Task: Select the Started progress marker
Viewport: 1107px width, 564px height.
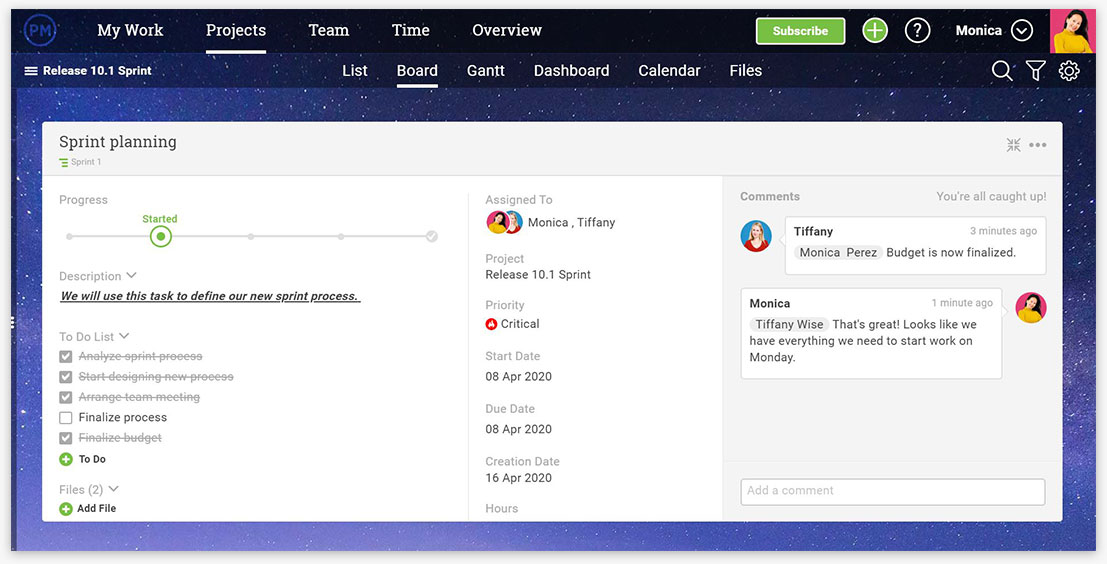Action: 161,236
